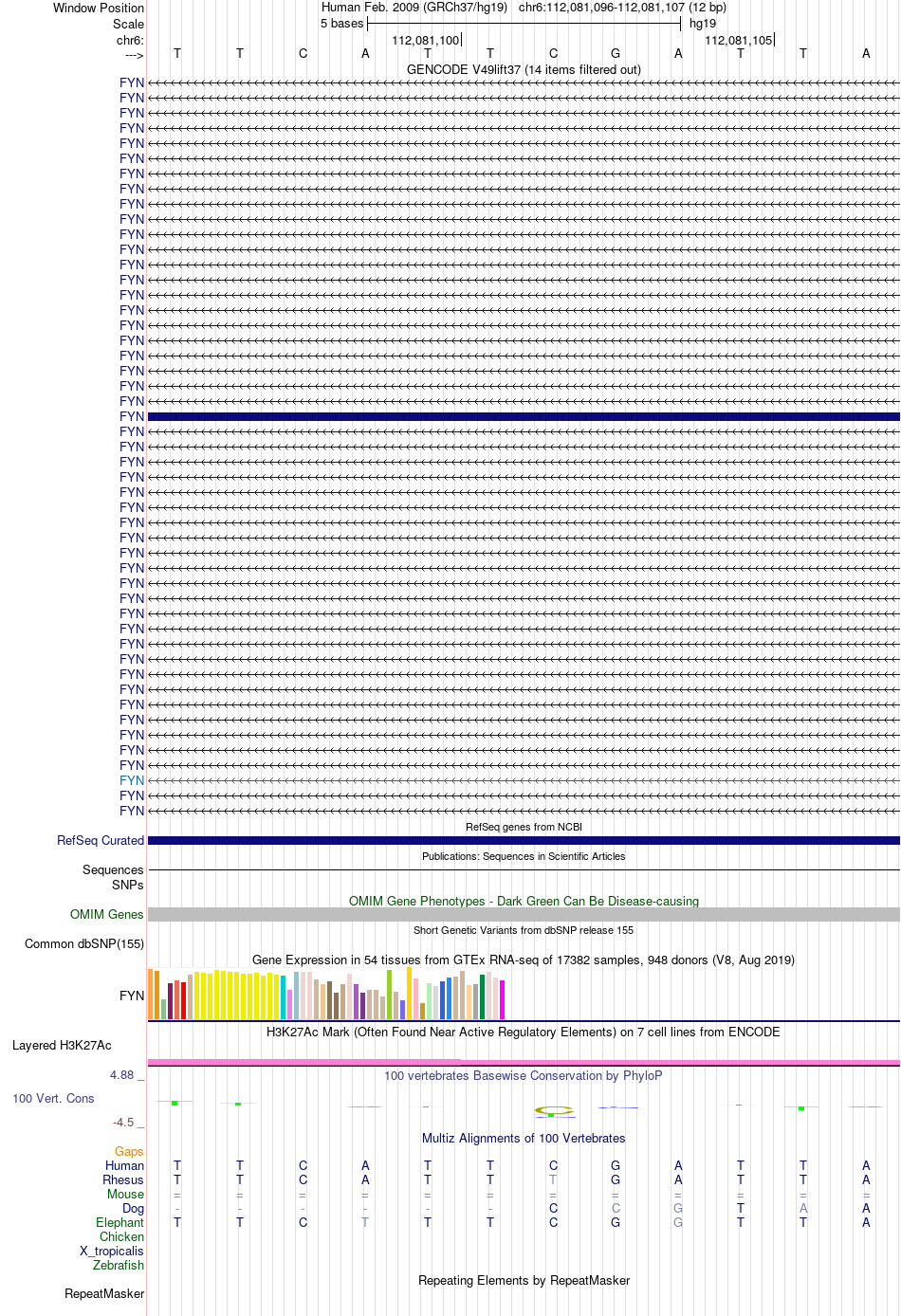
Task: Click the Human Feb. 2009 (GRCh37/hg19) title
Action: (x=414, y=8)
